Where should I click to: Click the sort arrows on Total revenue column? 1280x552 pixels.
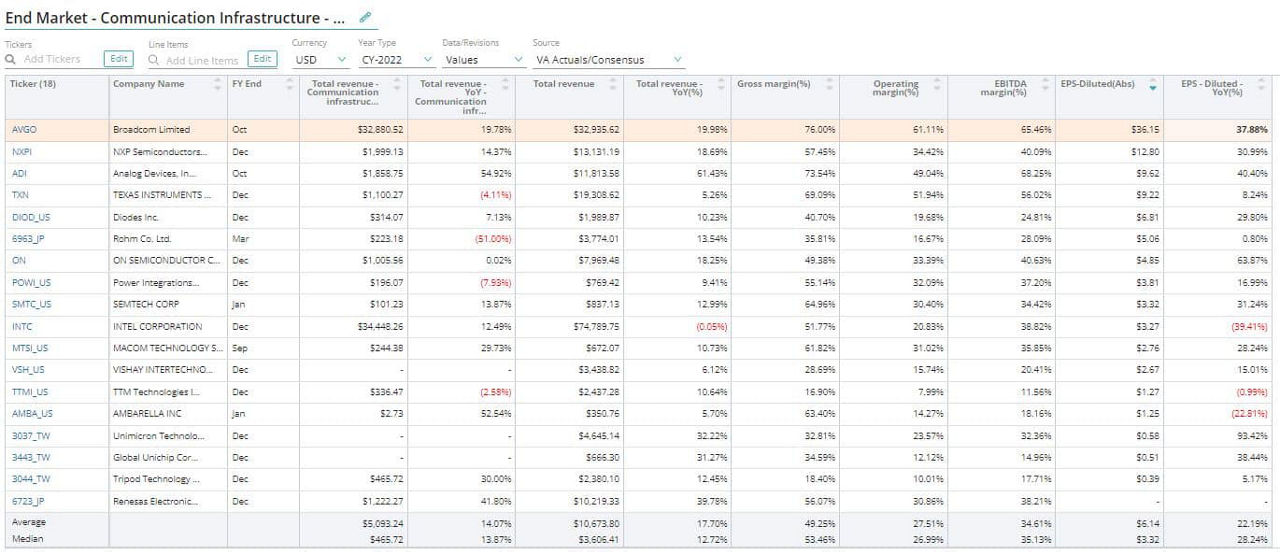pos(613,86)
